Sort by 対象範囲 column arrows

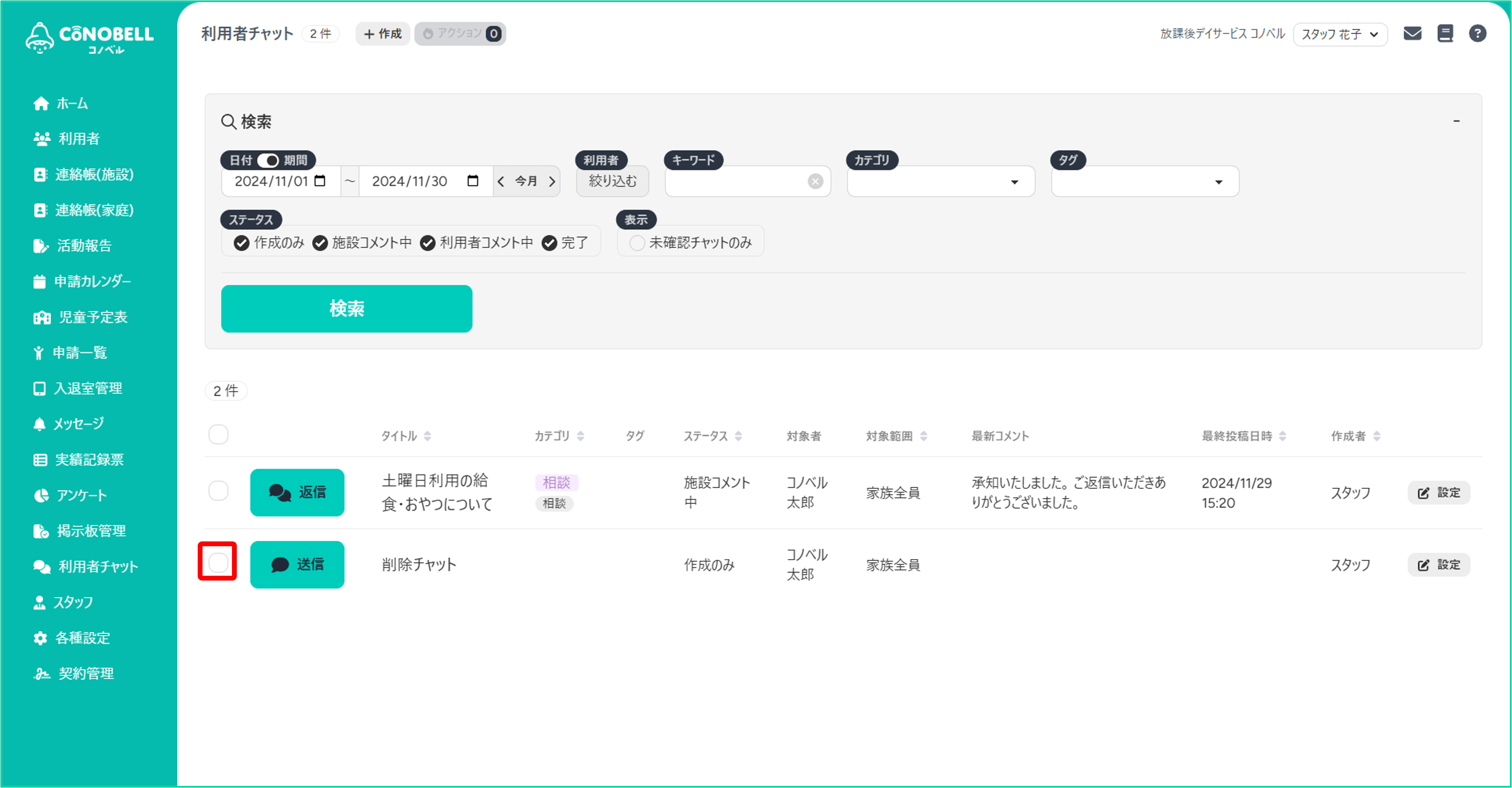923,436
